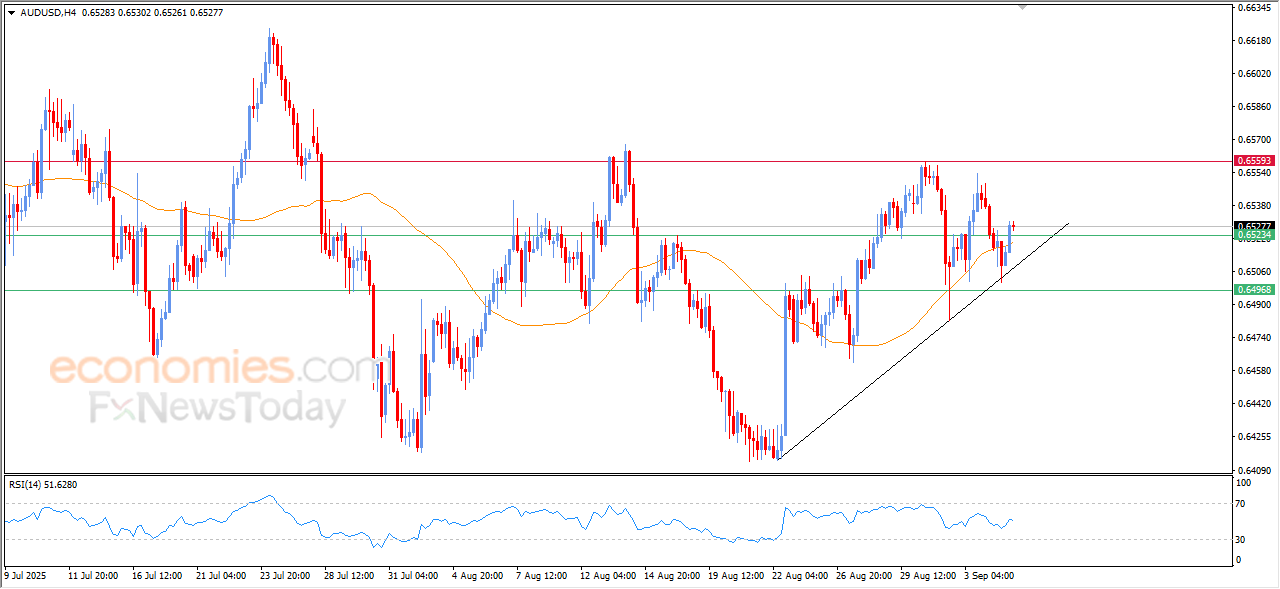This screenshot has height=589, width=1280.
Task: Click the 16 Jul 12:00 time label
Action: click(x=157, y=577)
